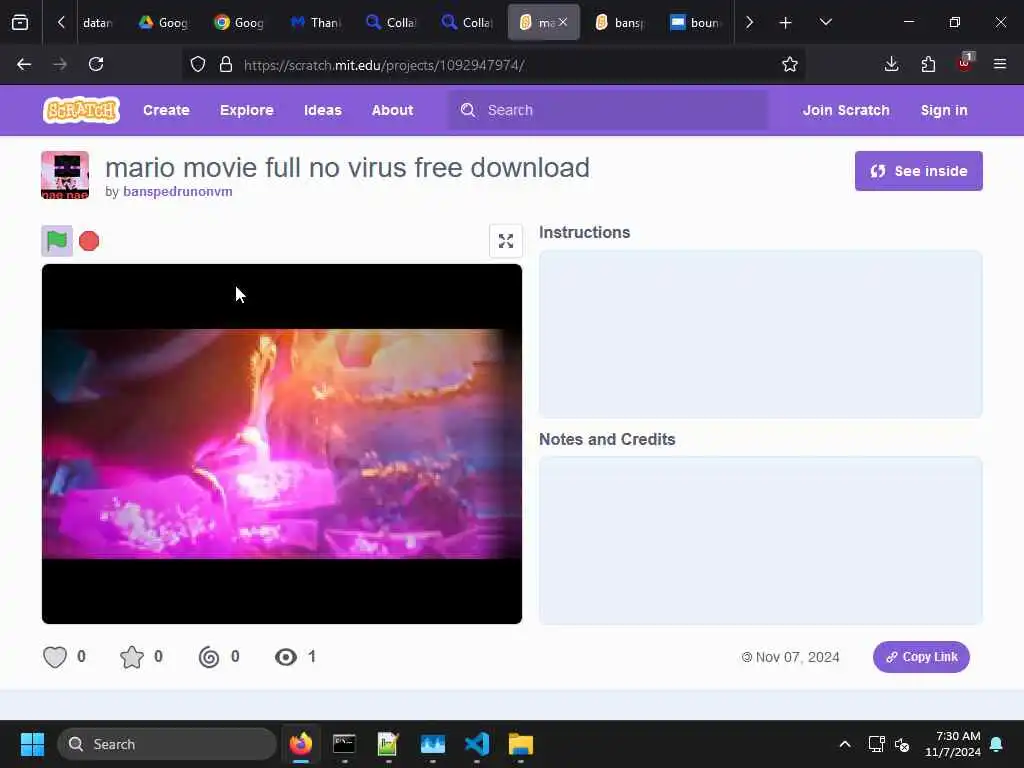Screen dimensions: 1024x768
Task: Open the Firefox View icon at top left
Action: [x=20, y=23]
